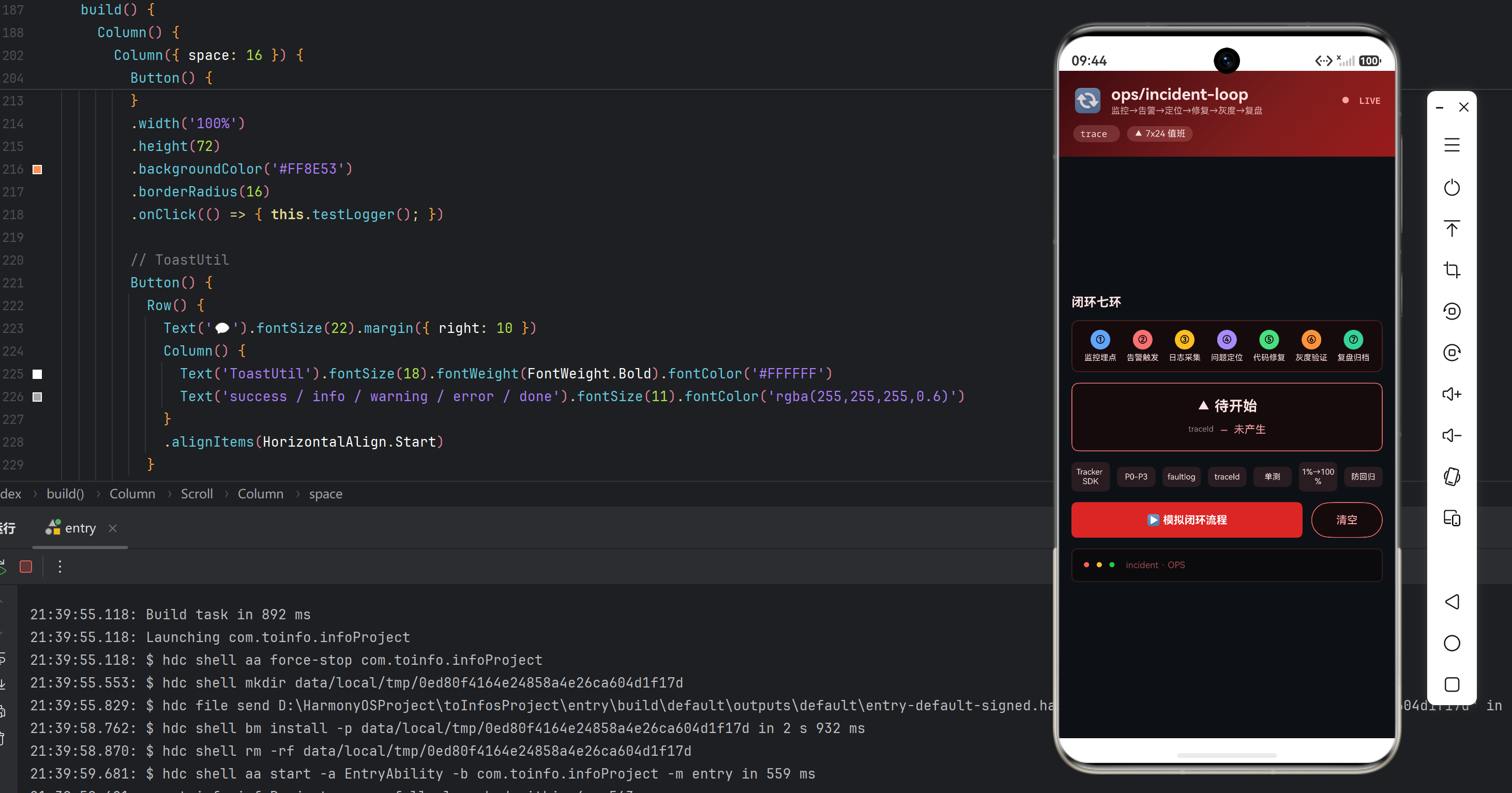Tap the 待开始 status card
The width and height of the screenshot is (1512, 793).
pyautogui.click(x=1227, y=417)
